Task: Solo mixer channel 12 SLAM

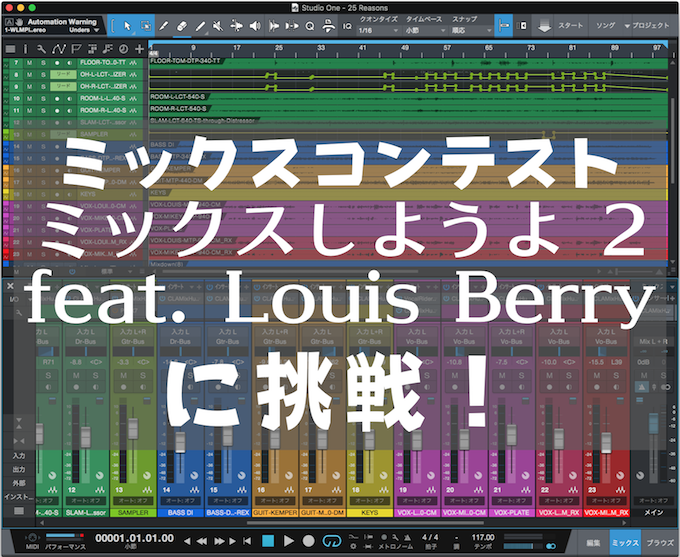Action: [x=95, y=375]
